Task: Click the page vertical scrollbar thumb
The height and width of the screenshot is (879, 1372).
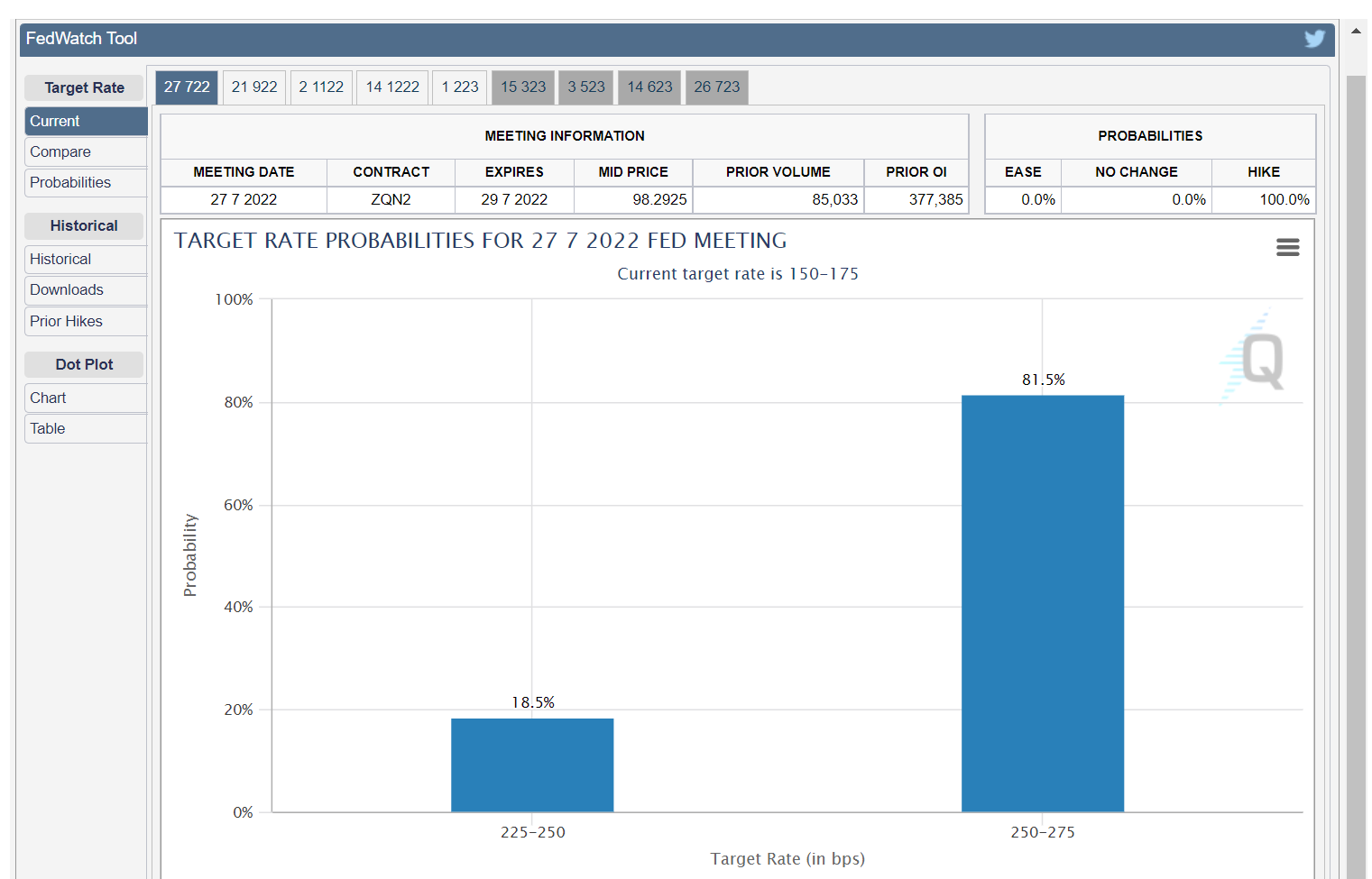Action: click(1356, 476)
